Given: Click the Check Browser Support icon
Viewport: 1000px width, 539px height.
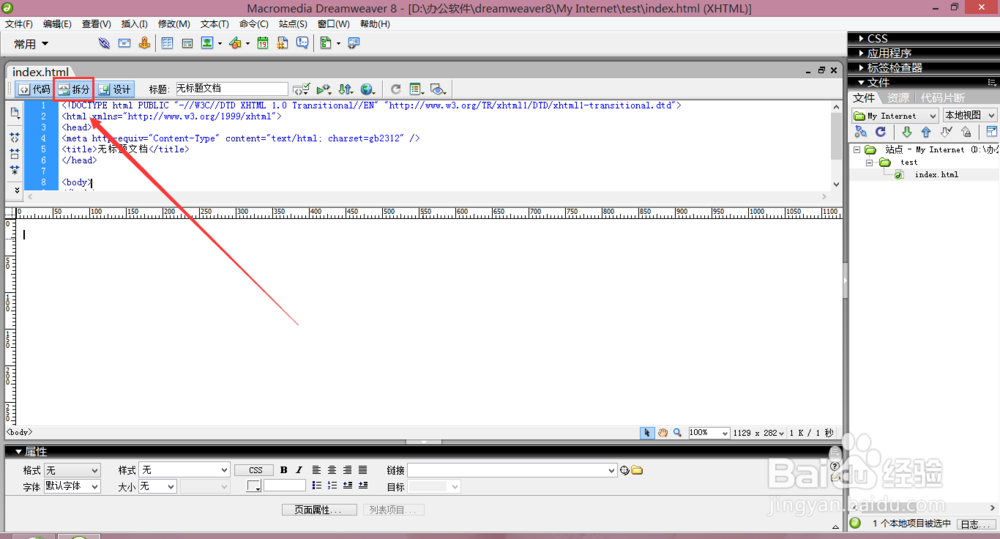Looking at the screenshot, I should coord(324,89).
